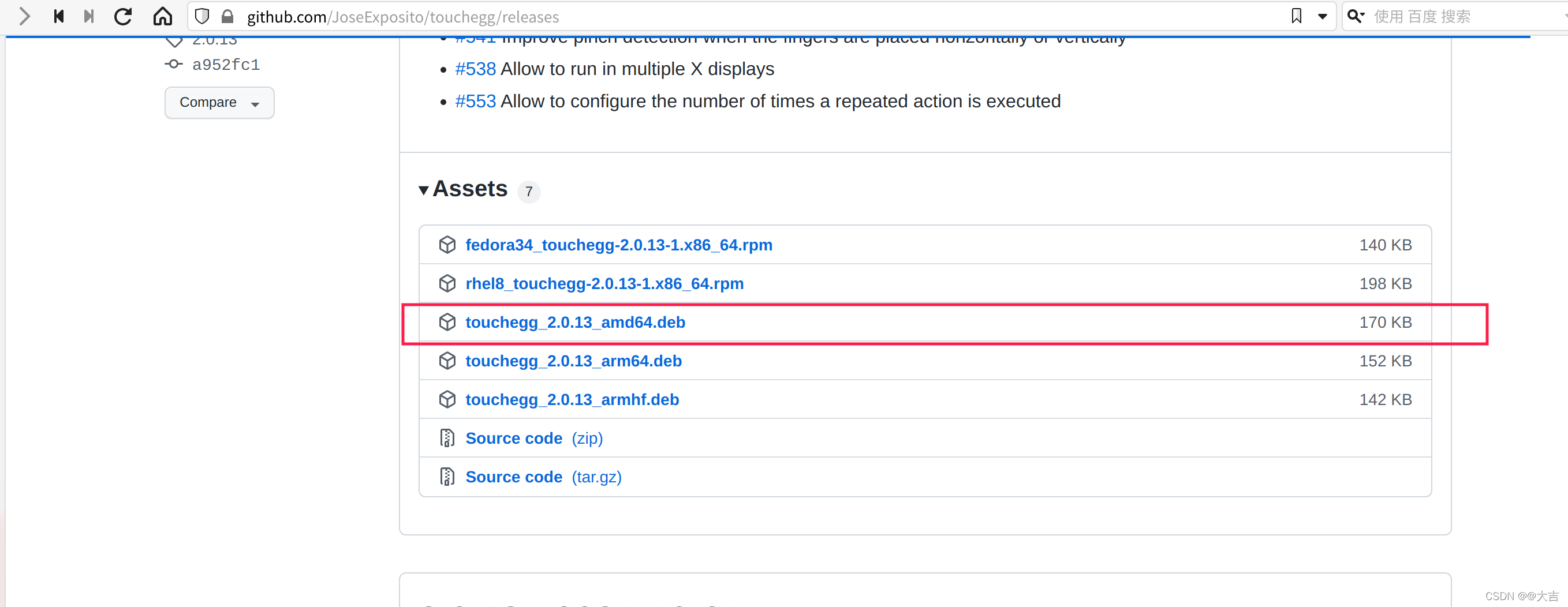The height and width of the screenshot is (607, 1568).
Task: Click package icon beside arm64 deb
Action: 447,361
